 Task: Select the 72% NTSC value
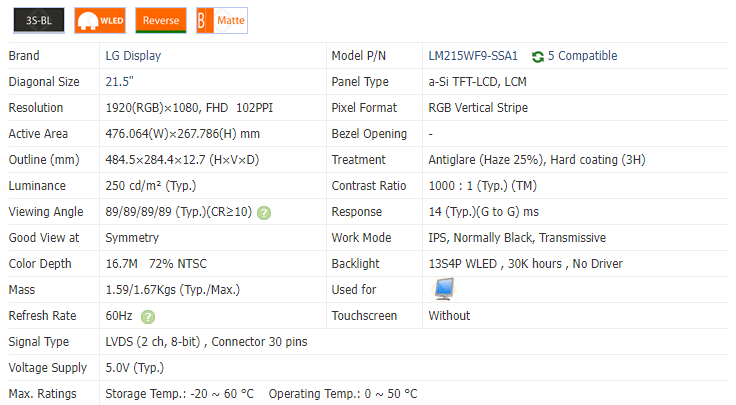[178, 264]
